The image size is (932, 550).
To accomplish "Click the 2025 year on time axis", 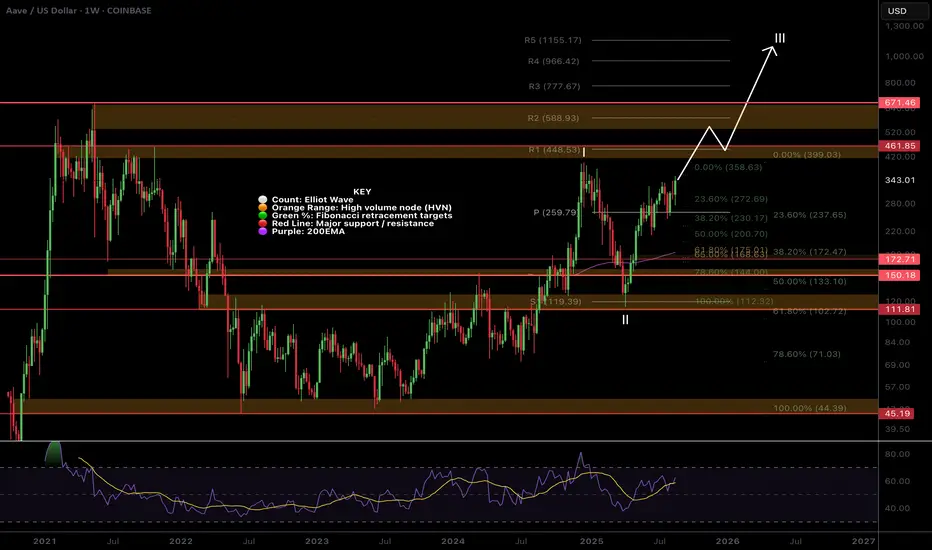I will click(591, 541).
